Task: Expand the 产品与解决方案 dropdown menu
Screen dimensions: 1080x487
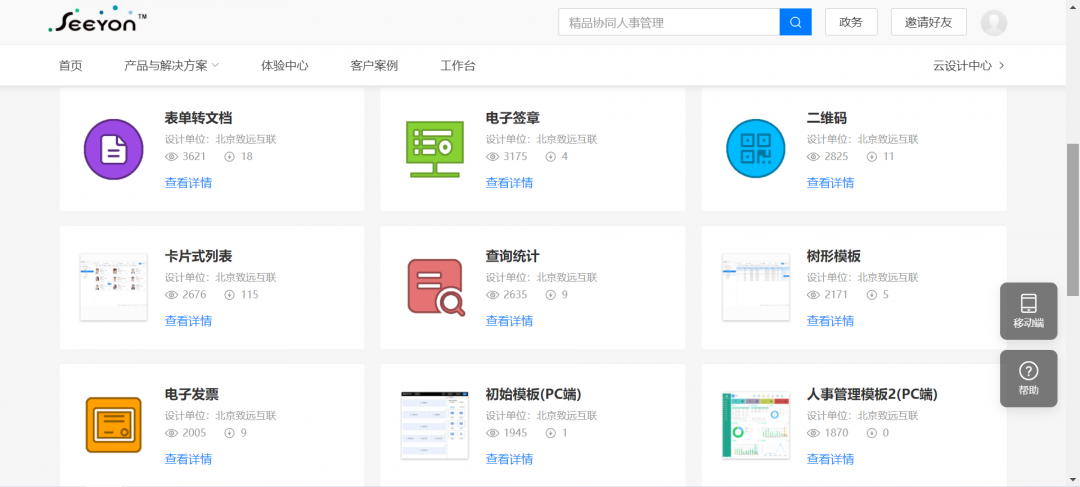Action: click(x=171, y=66)
